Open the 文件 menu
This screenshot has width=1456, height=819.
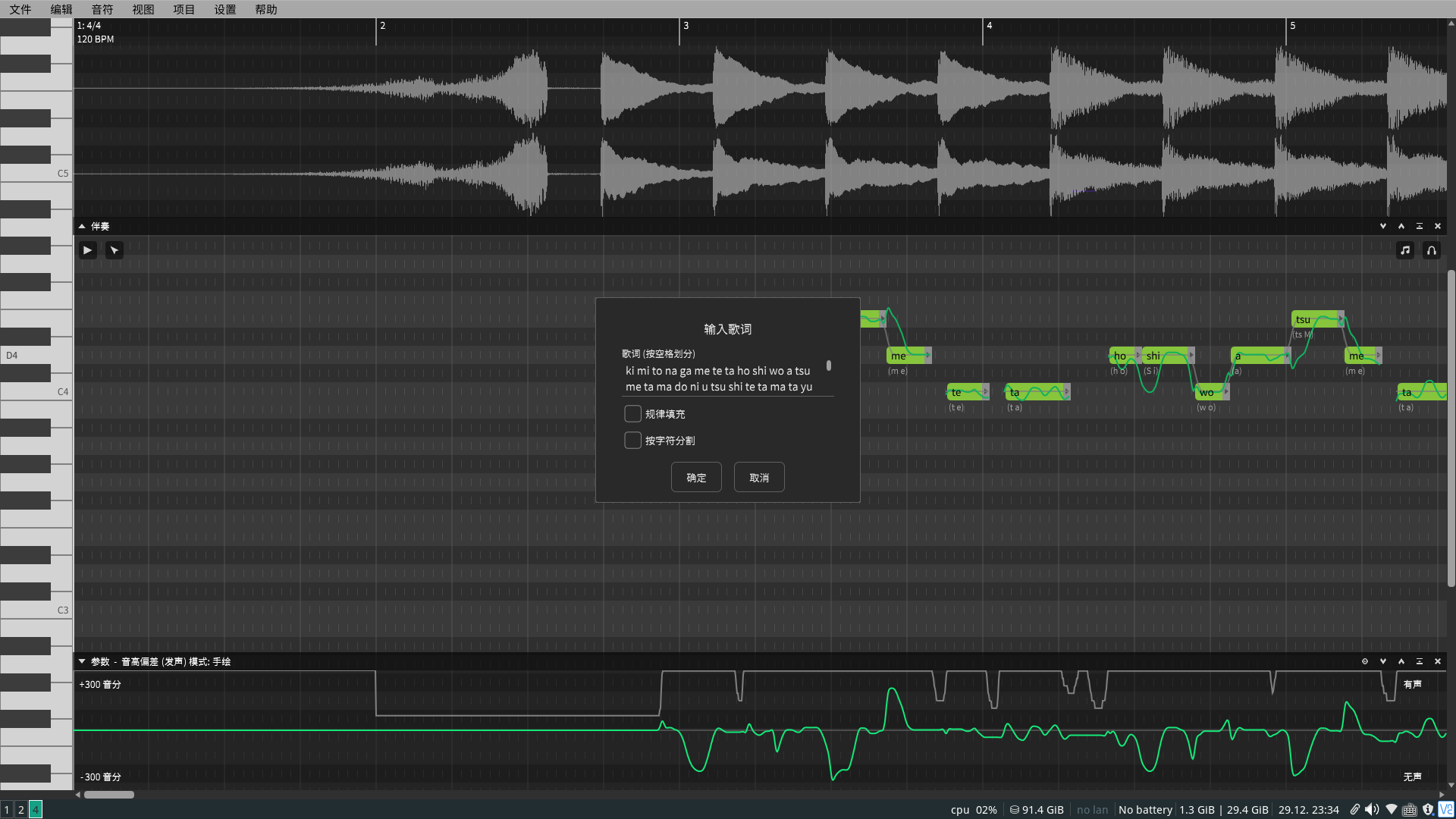click(x=20, y=9)
